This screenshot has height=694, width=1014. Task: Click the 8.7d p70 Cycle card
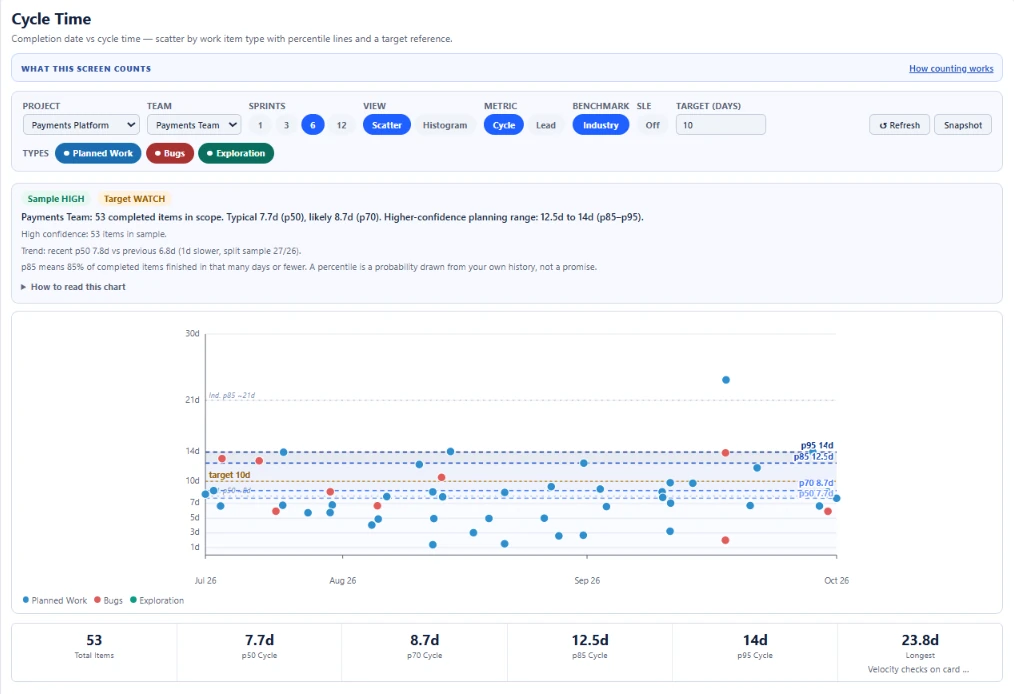point(424,652)
